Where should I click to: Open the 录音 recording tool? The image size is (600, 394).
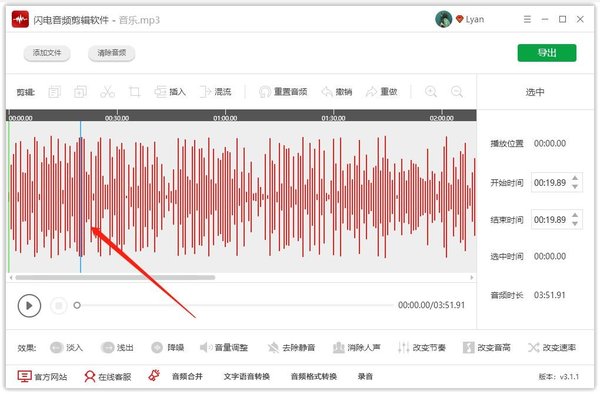click(x=365, y=376)
